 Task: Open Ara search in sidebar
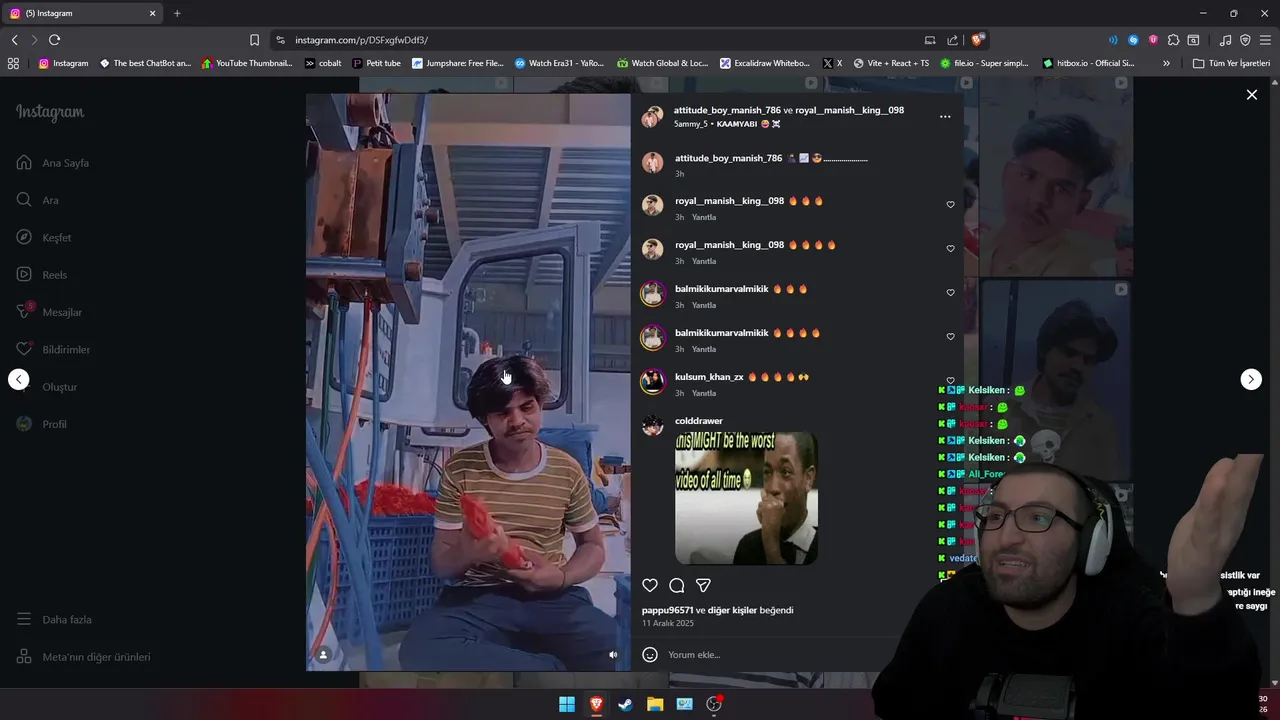[x=38, y=200]
